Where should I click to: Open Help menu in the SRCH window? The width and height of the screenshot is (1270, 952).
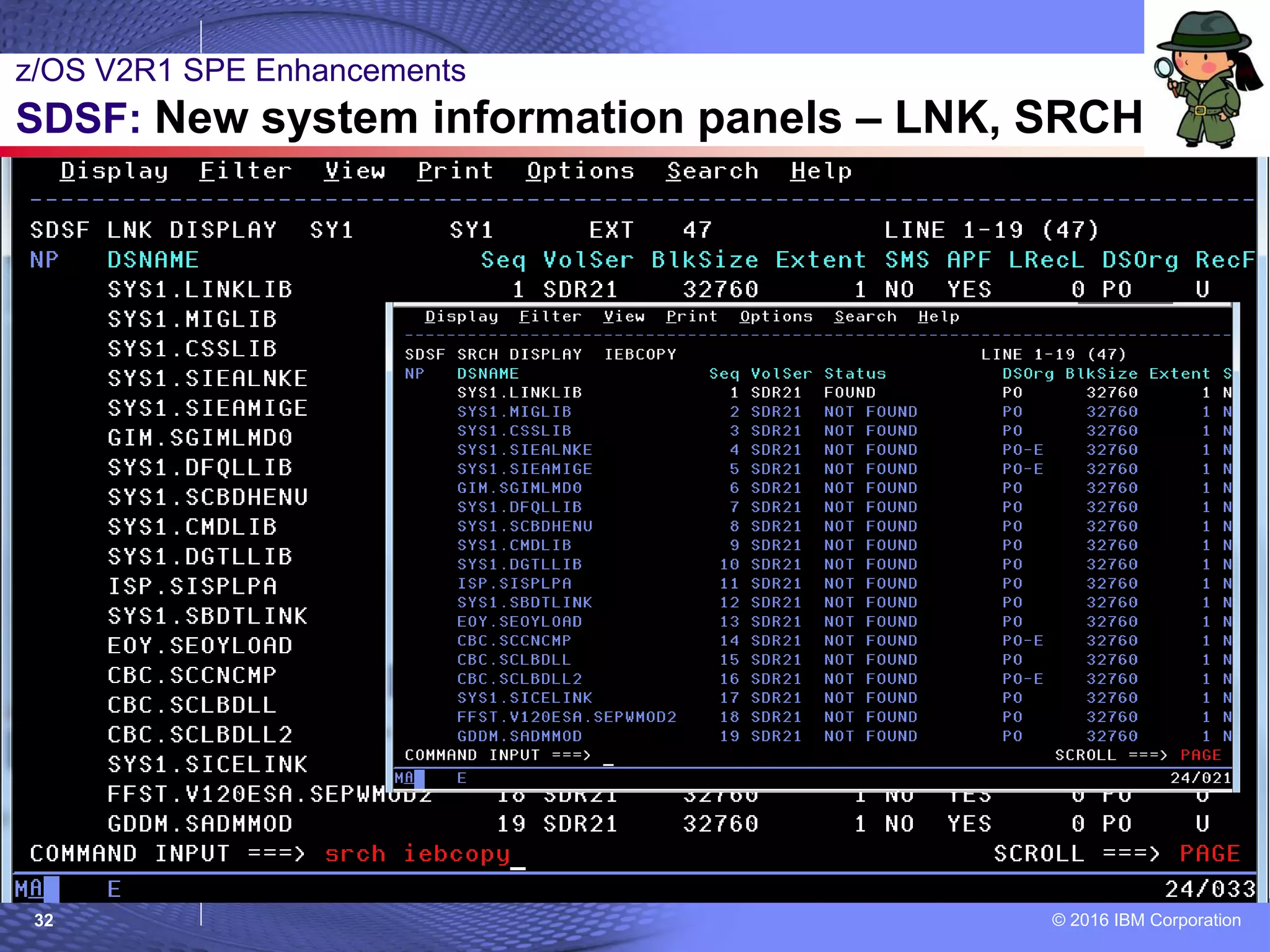938,317
